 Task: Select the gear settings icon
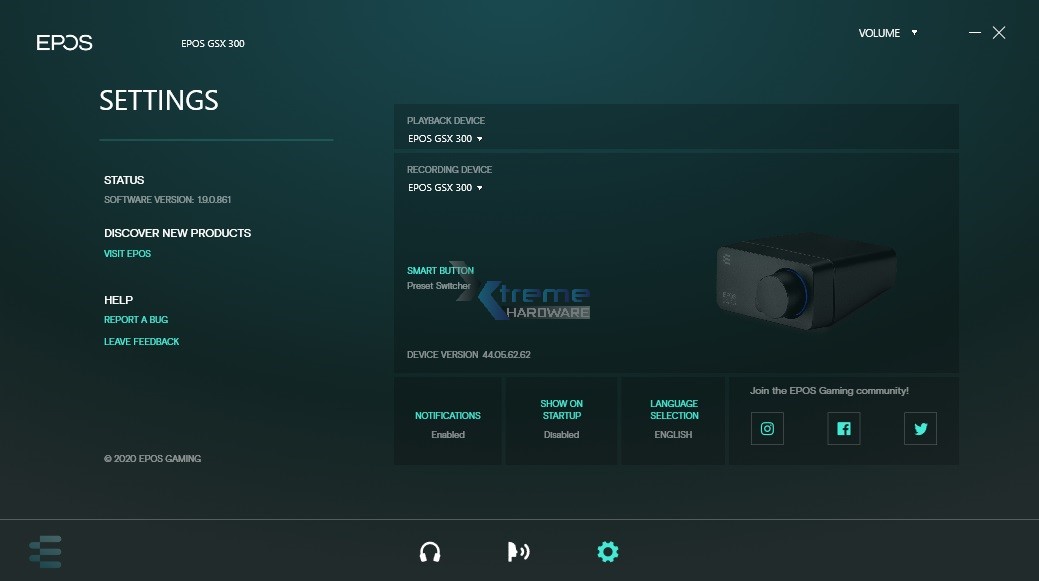(607, 552)
